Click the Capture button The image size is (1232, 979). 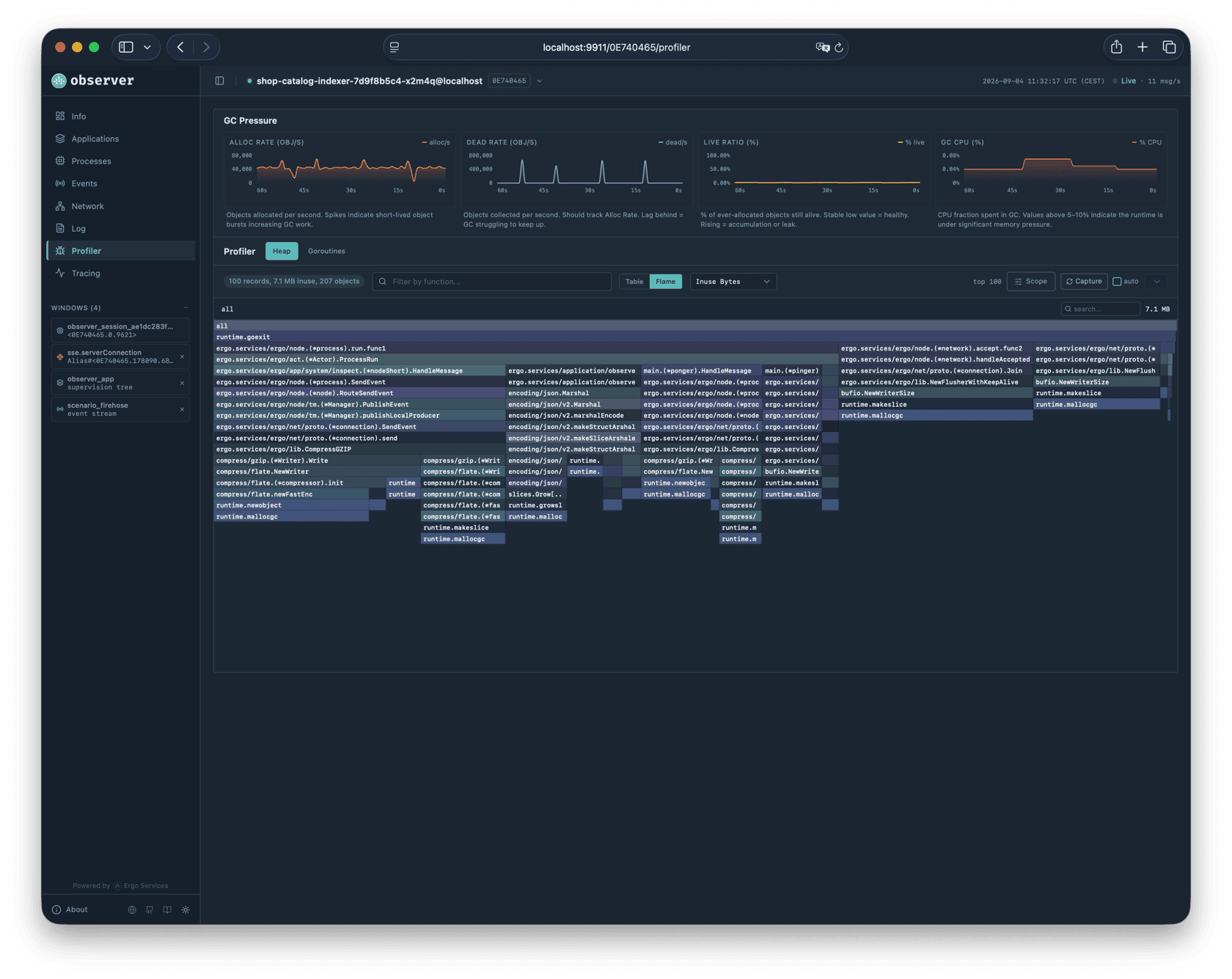point(1084,282)
